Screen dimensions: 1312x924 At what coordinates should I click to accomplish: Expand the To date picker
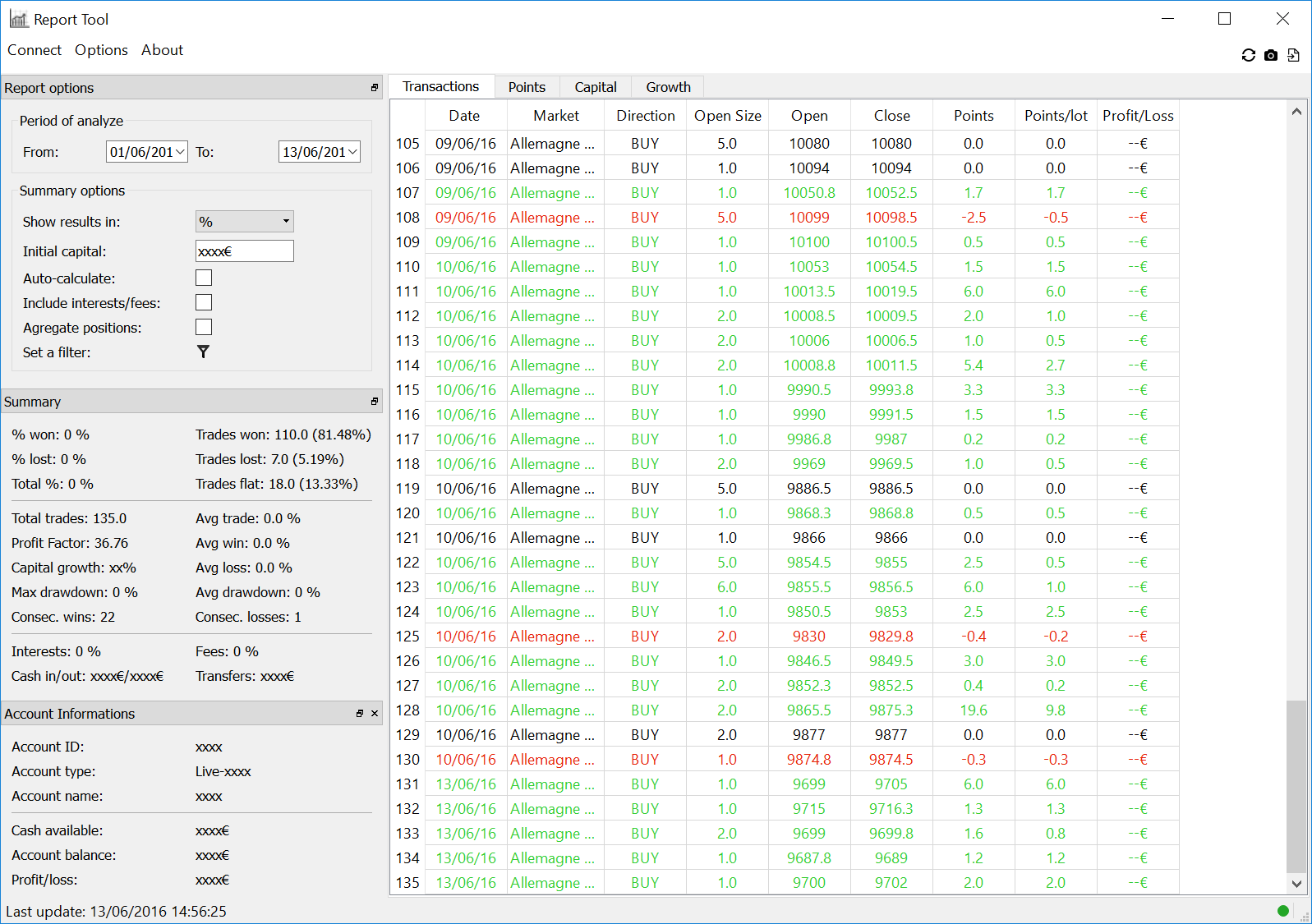352,152
